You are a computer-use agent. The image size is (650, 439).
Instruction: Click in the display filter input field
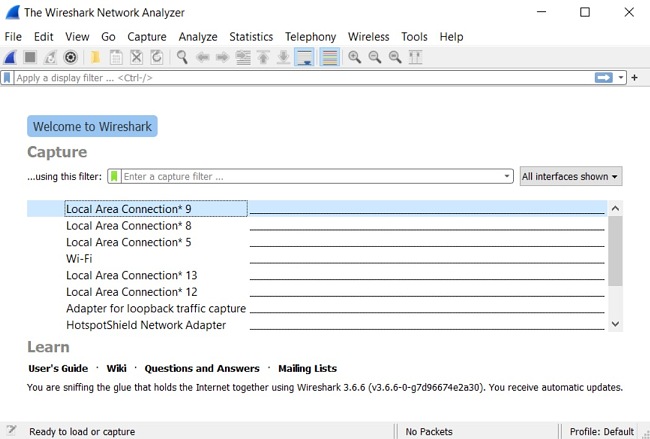coord(304,78)
